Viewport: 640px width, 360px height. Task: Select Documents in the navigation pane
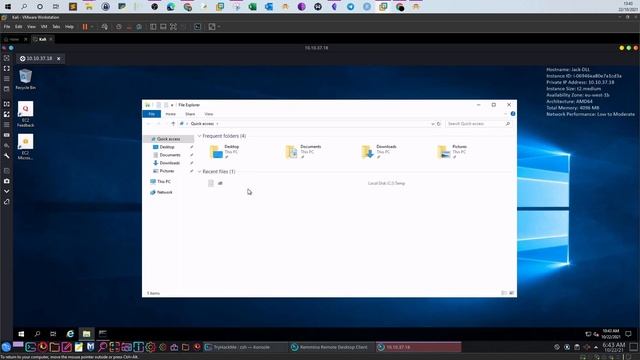pyautogui.click(x=170, y=155)
